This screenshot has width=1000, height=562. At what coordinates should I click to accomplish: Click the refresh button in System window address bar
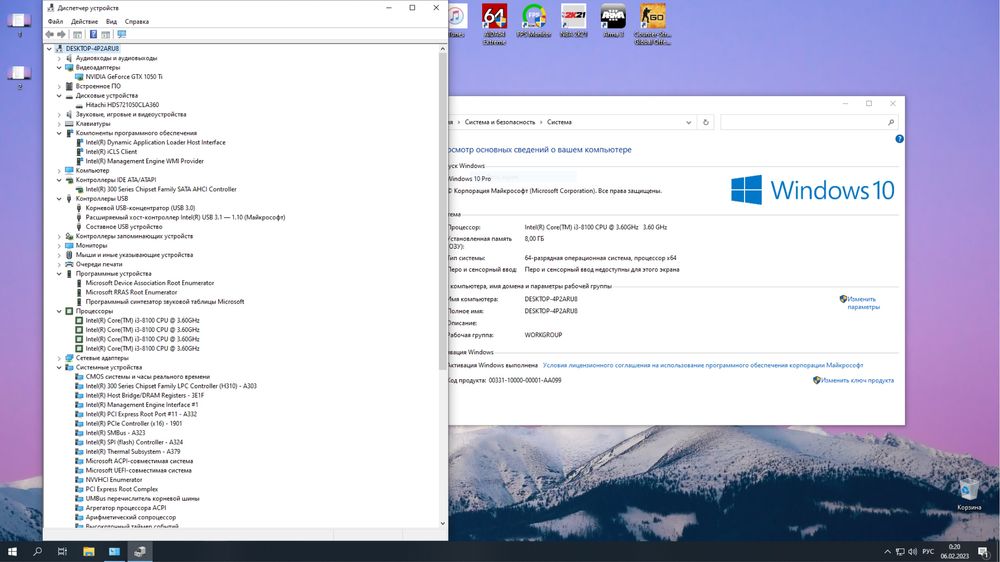point(705,122)
